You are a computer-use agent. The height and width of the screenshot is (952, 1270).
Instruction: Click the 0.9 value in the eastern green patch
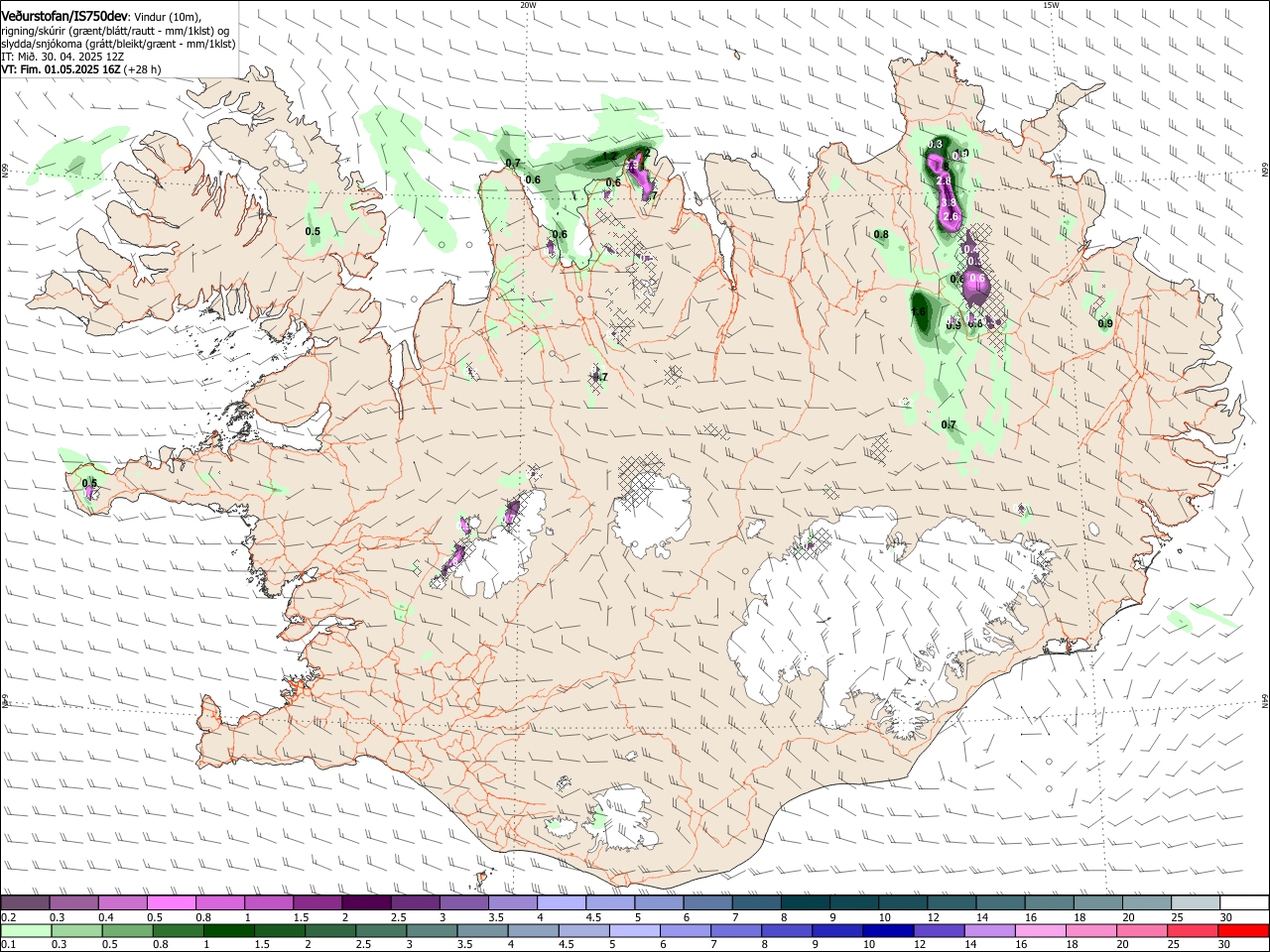coord(1105,323)
